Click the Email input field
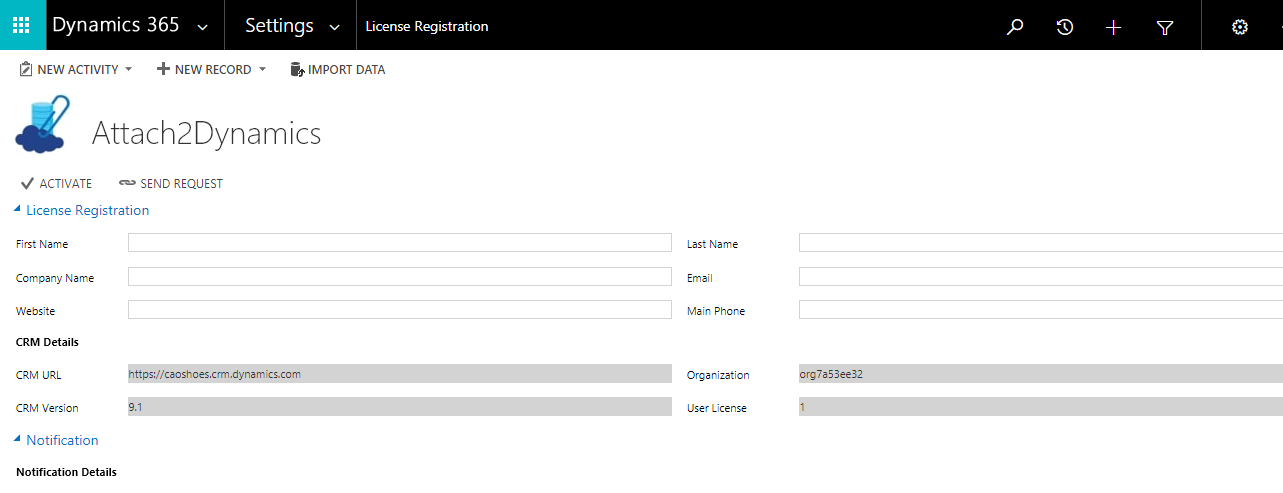 pyautogui.click(x=1041, y=277)
